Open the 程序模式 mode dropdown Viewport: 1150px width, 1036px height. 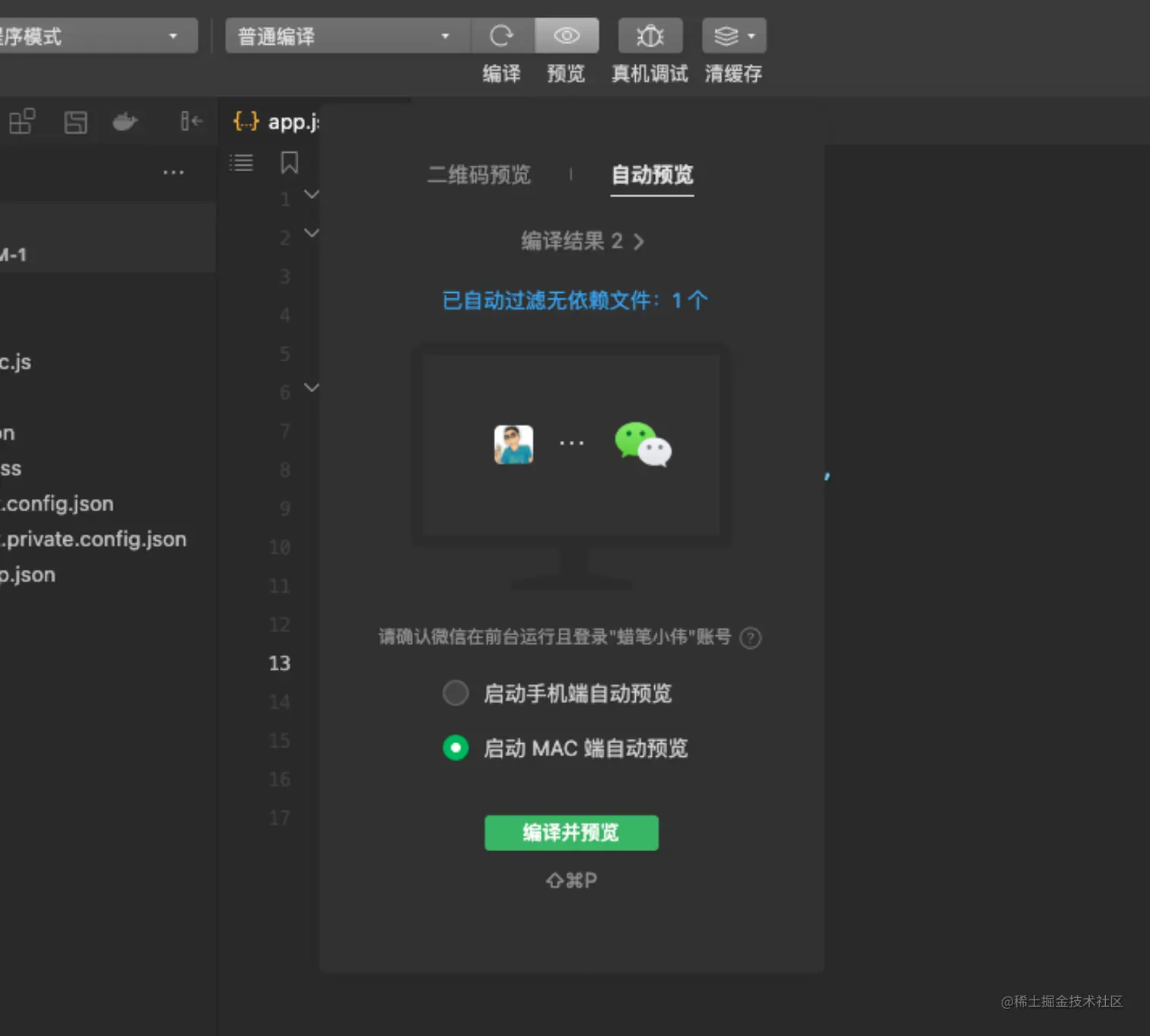173,35
